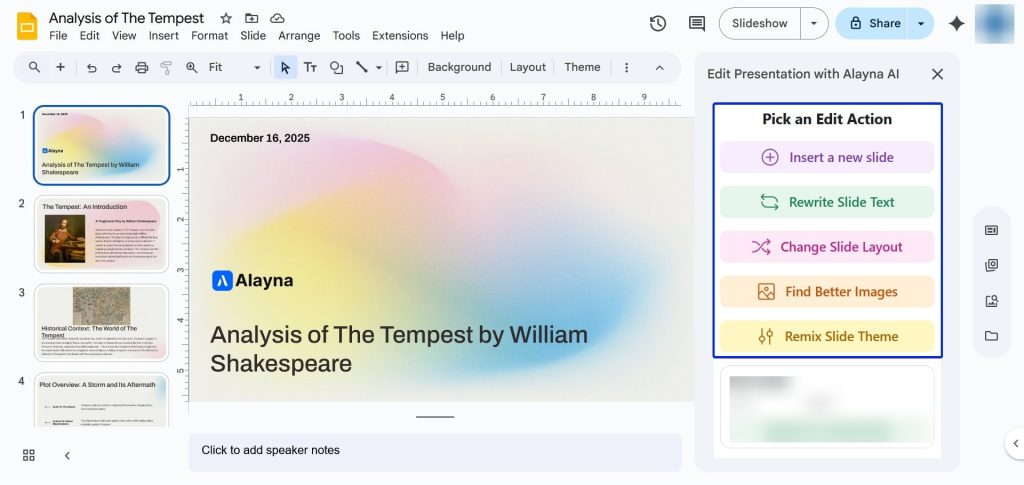The image size is (1024, 485).
Task: Open version history clock icon
Action: pyautogui.click(x=657, y=23)
